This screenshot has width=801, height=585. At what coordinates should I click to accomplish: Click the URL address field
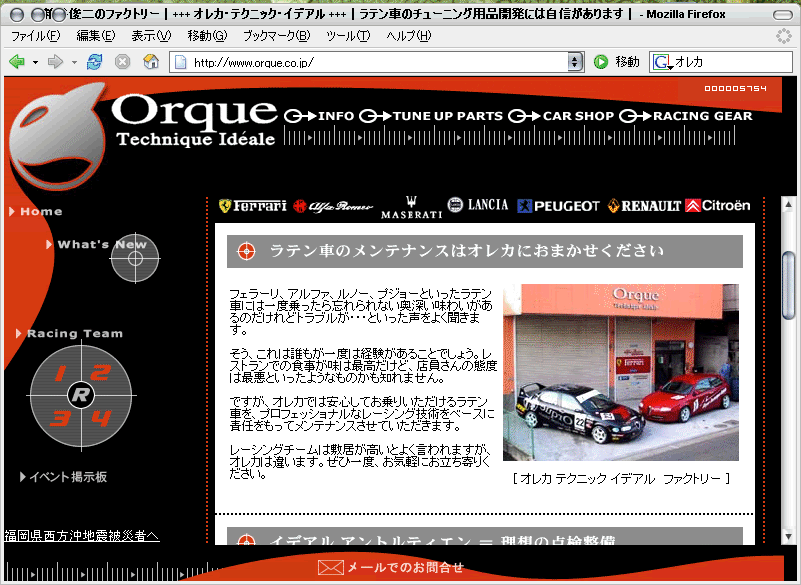[x=376, y=62]
